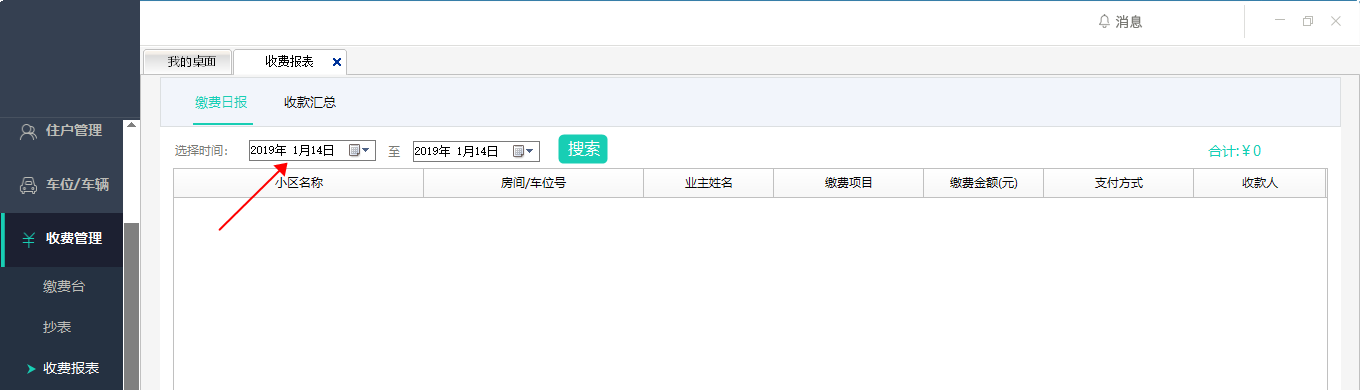Go to 抄表 submenu item
The width and height of the screenshot is (1360, 390).
tap(57, 327)
